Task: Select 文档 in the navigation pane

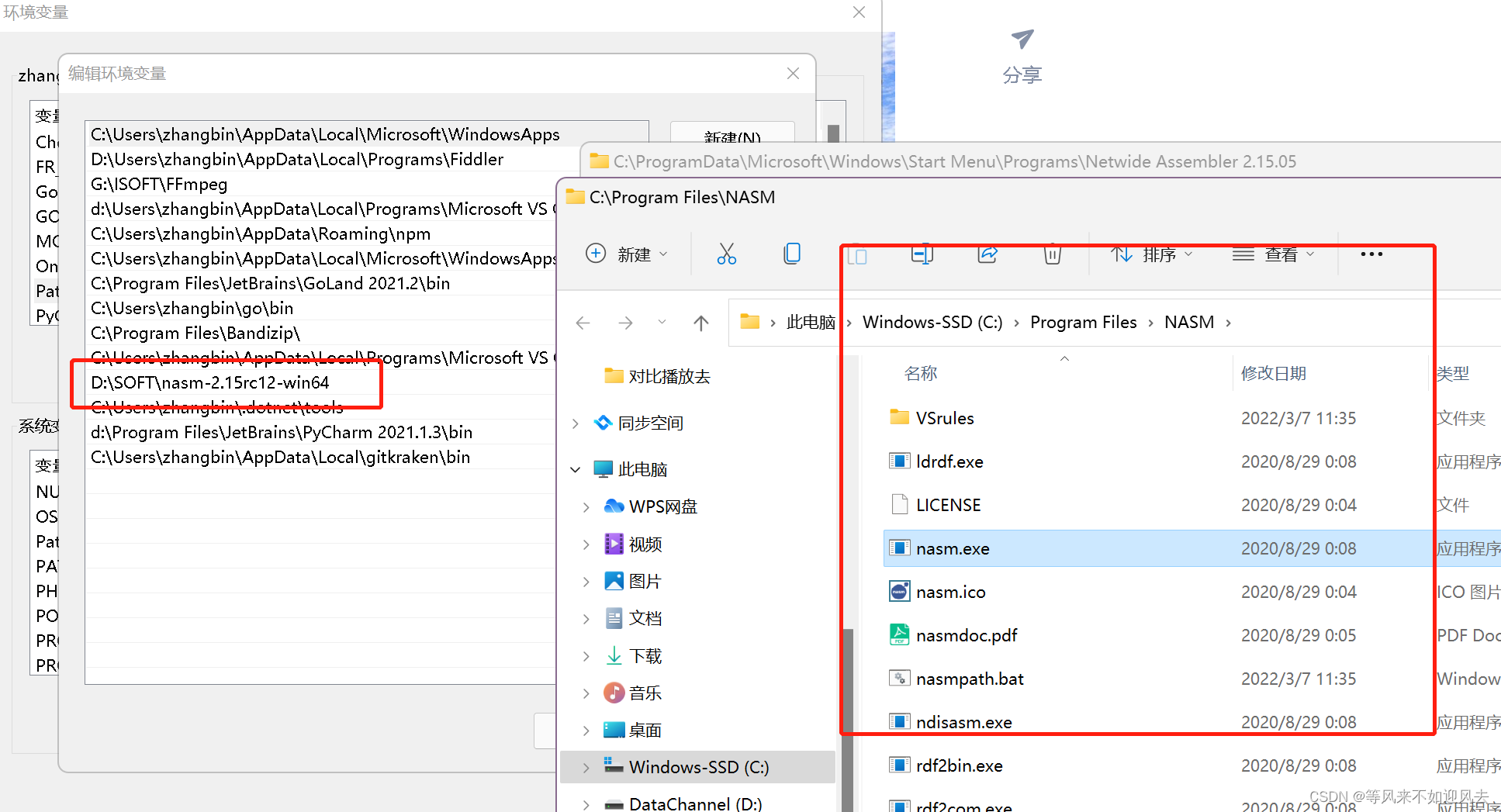Action: coord(645,618)
